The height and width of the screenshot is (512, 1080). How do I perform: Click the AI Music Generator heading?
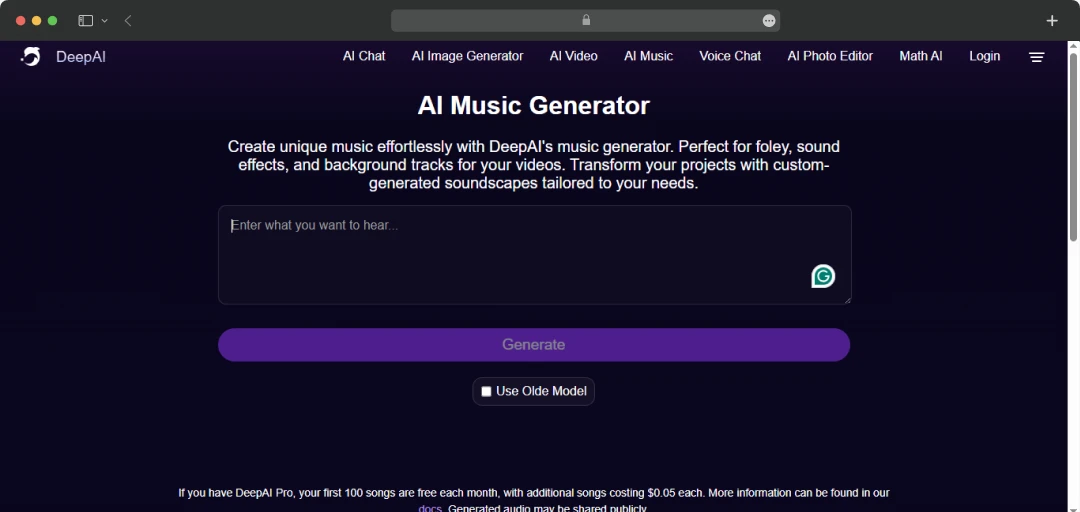tap(534, 106)
